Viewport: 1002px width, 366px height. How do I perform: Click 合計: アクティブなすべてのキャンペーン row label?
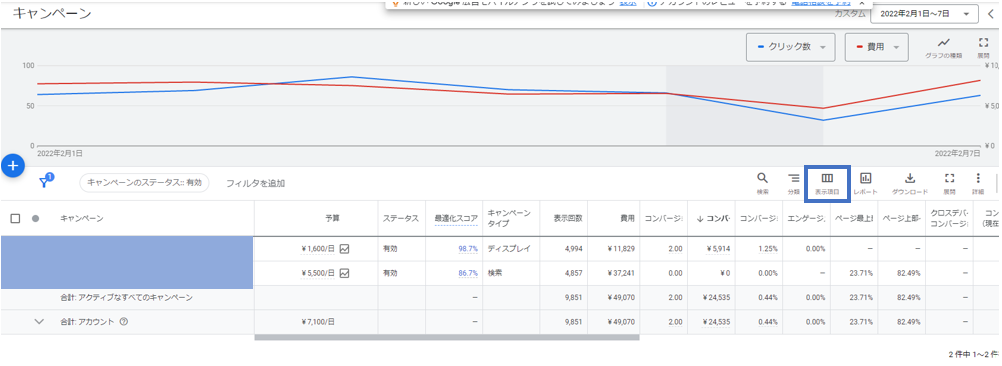coord(127,298)
